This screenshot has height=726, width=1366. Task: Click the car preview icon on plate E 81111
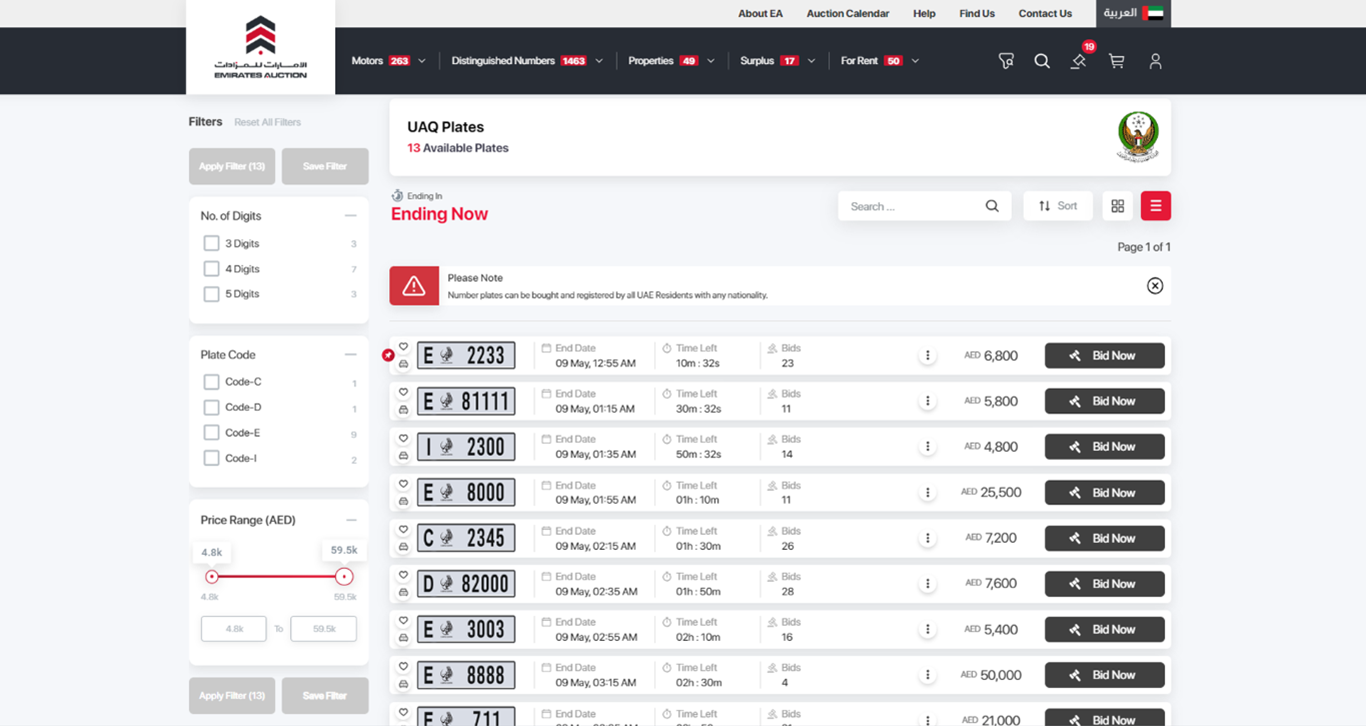[x=403, y=410]
